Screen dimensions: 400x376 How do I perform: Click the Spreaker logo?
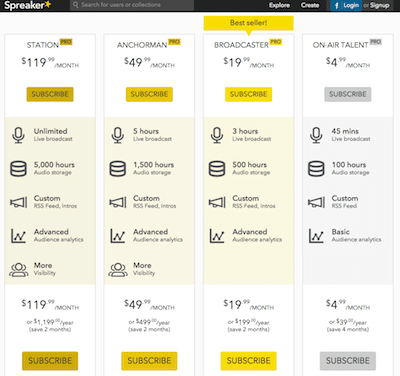27,5
